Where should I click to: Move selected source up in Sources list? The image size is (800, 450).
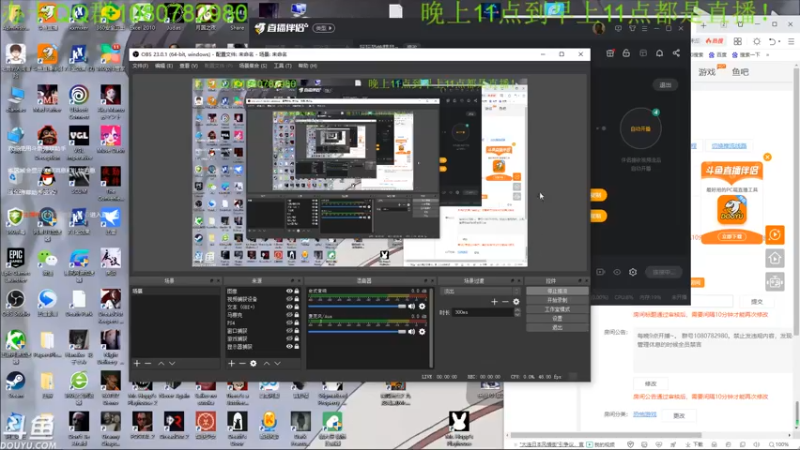(x=266, y=363)
